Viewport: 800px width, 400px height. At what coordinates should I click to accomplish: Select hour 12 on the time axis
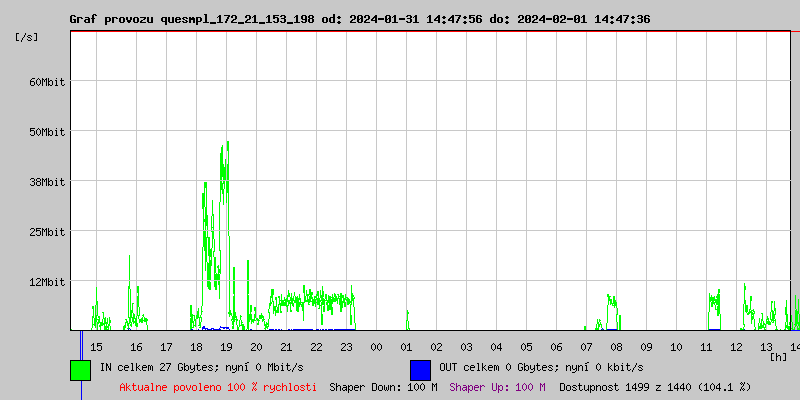pos(737,347)
